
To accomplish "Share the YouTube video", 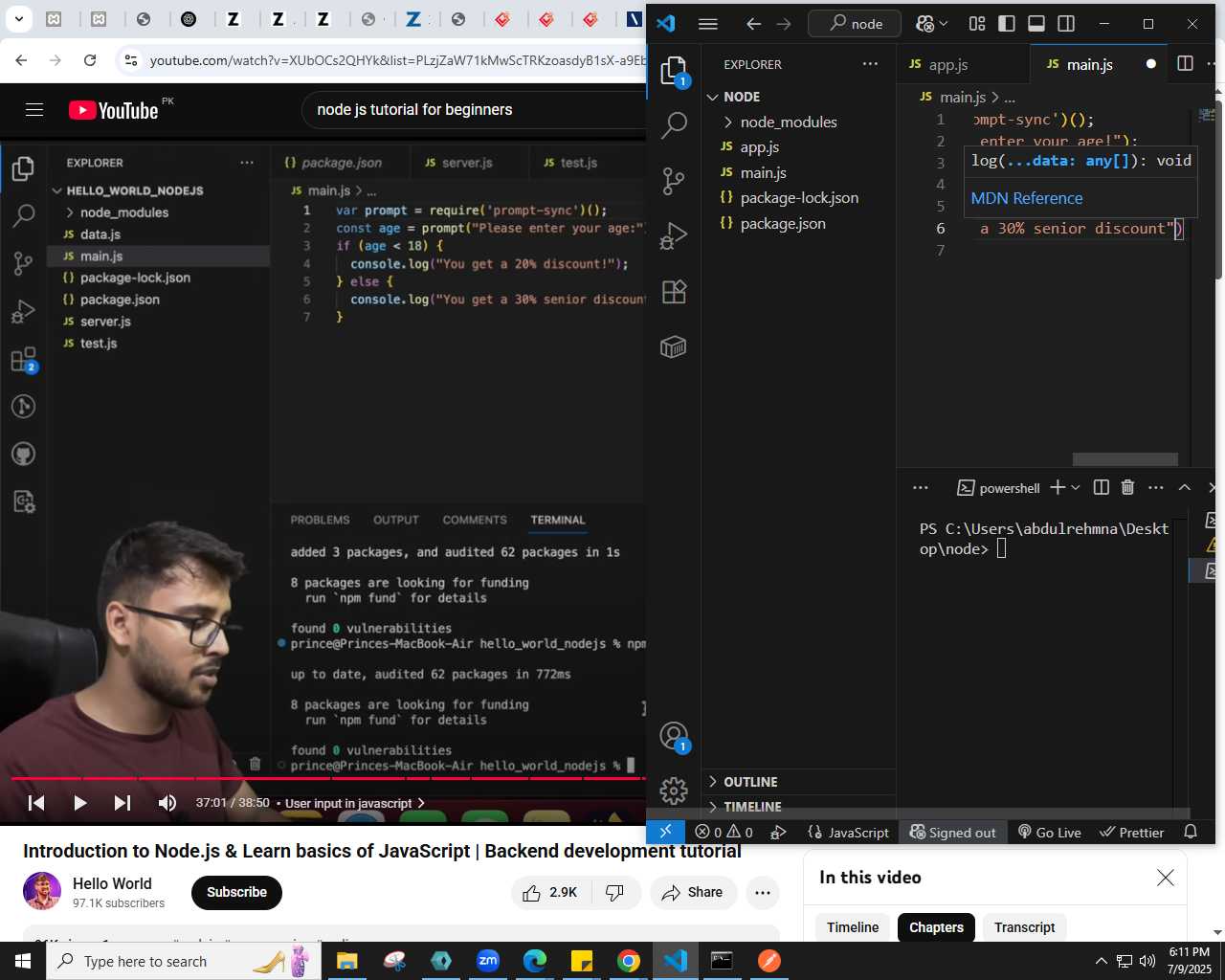I will [x=693, y=892].
